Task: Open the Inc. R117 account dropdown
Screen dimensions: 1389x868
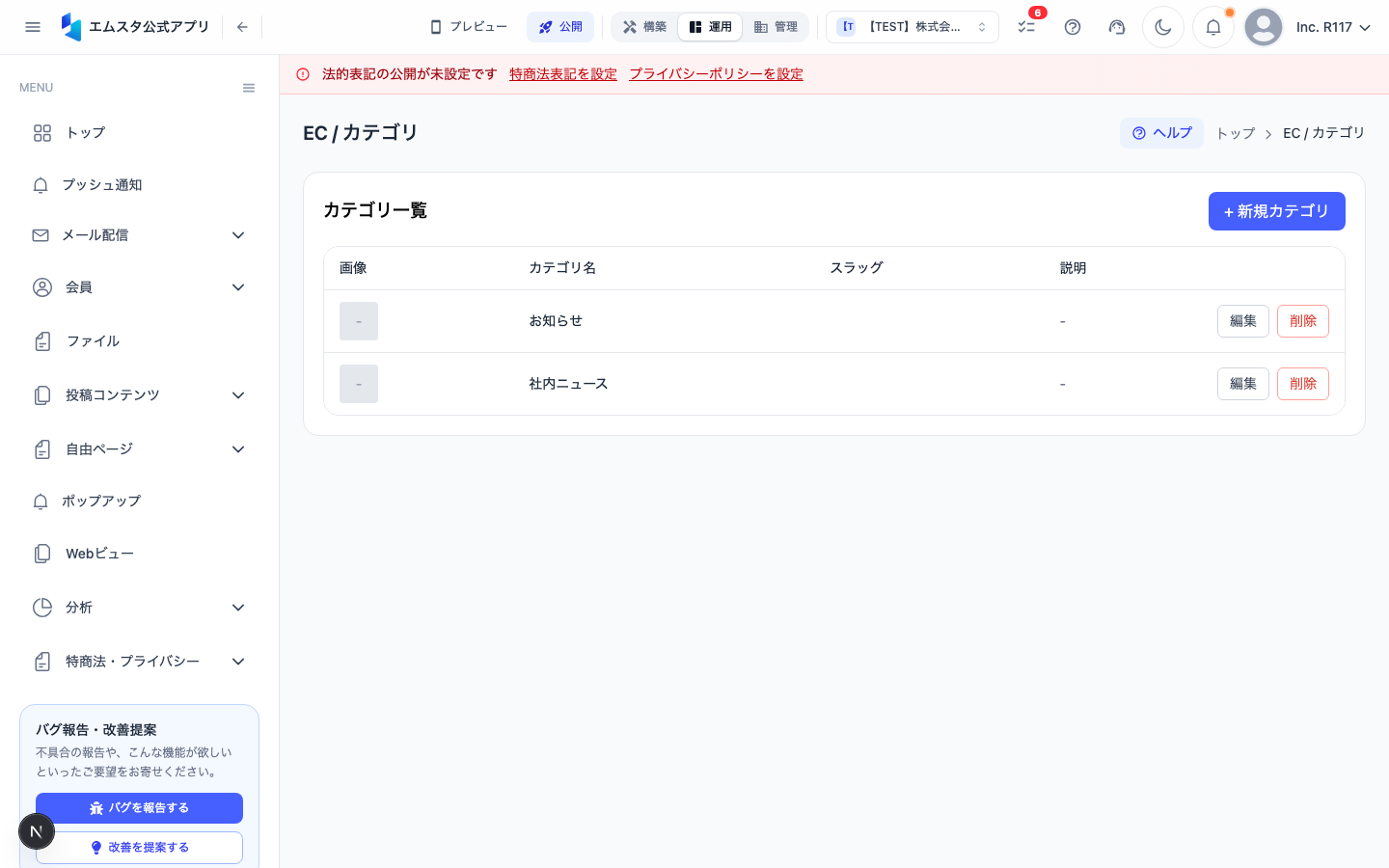Action: (x=1334, y=27)
